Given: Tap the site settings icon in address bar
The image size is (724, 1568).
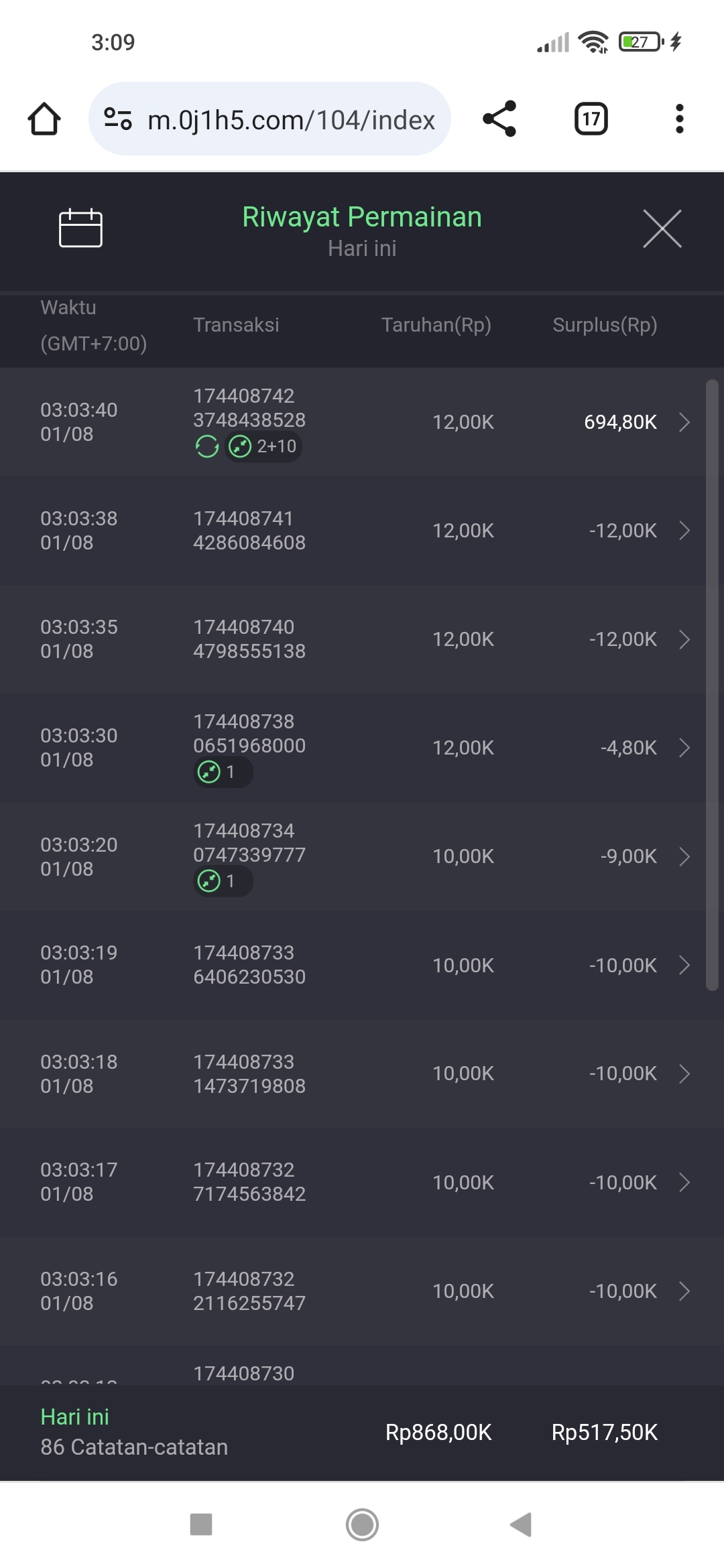Looking at the screenshot, I should (118, 119).
